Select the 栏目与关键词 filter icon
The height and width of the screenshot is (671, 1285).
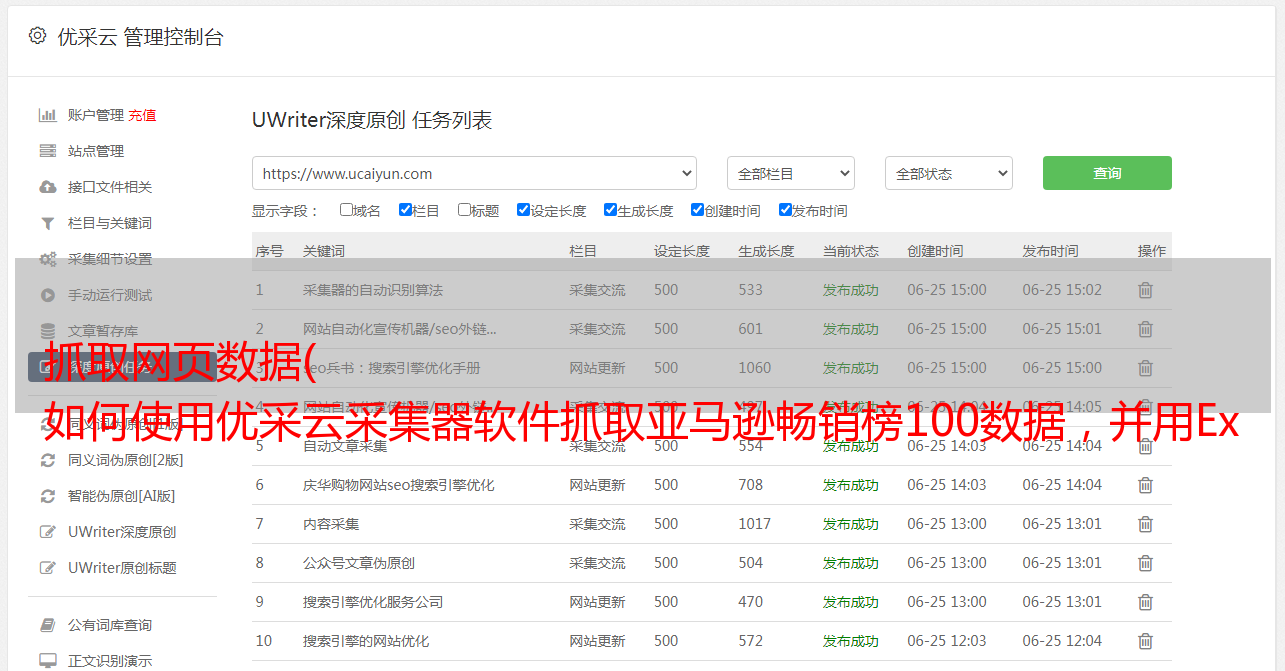pyautogui.click(x=47, y=223)
